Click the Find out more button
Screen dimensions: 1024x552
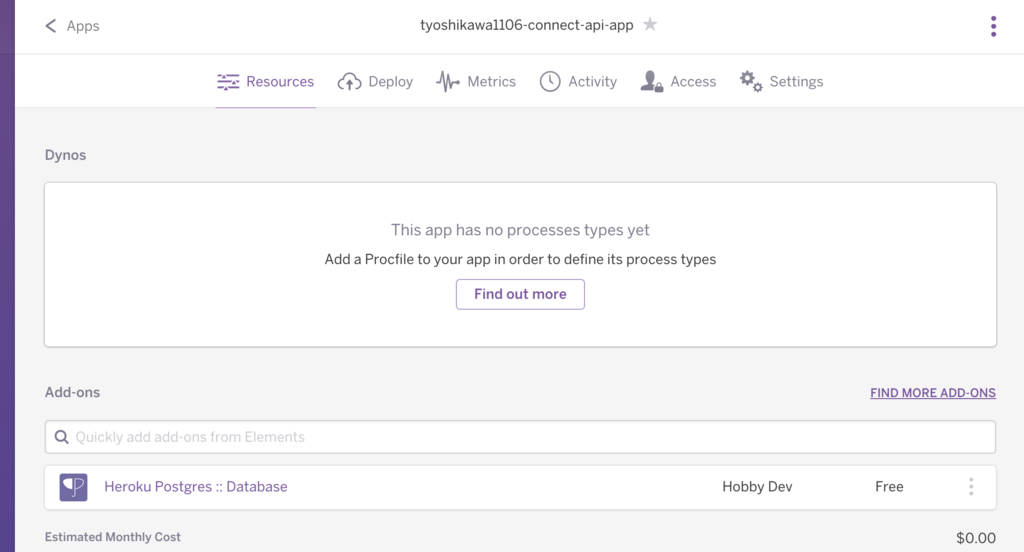click(520, 295)
